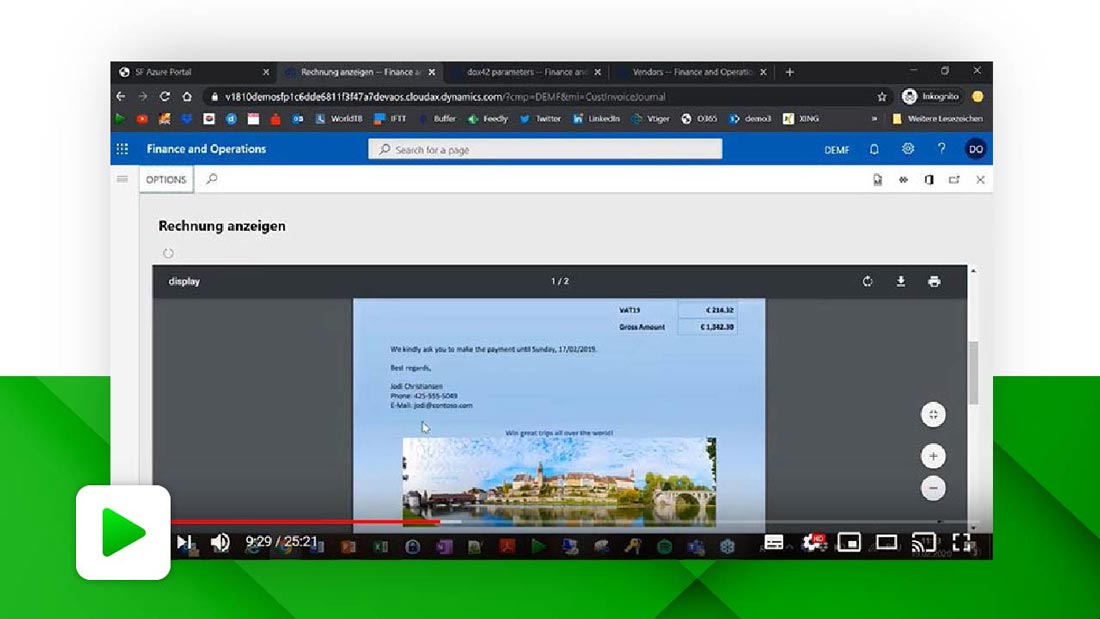This screenshot has width=1100, height=619.
Task: Click the browser address bar URL
Action: click(x=445, y=97)
